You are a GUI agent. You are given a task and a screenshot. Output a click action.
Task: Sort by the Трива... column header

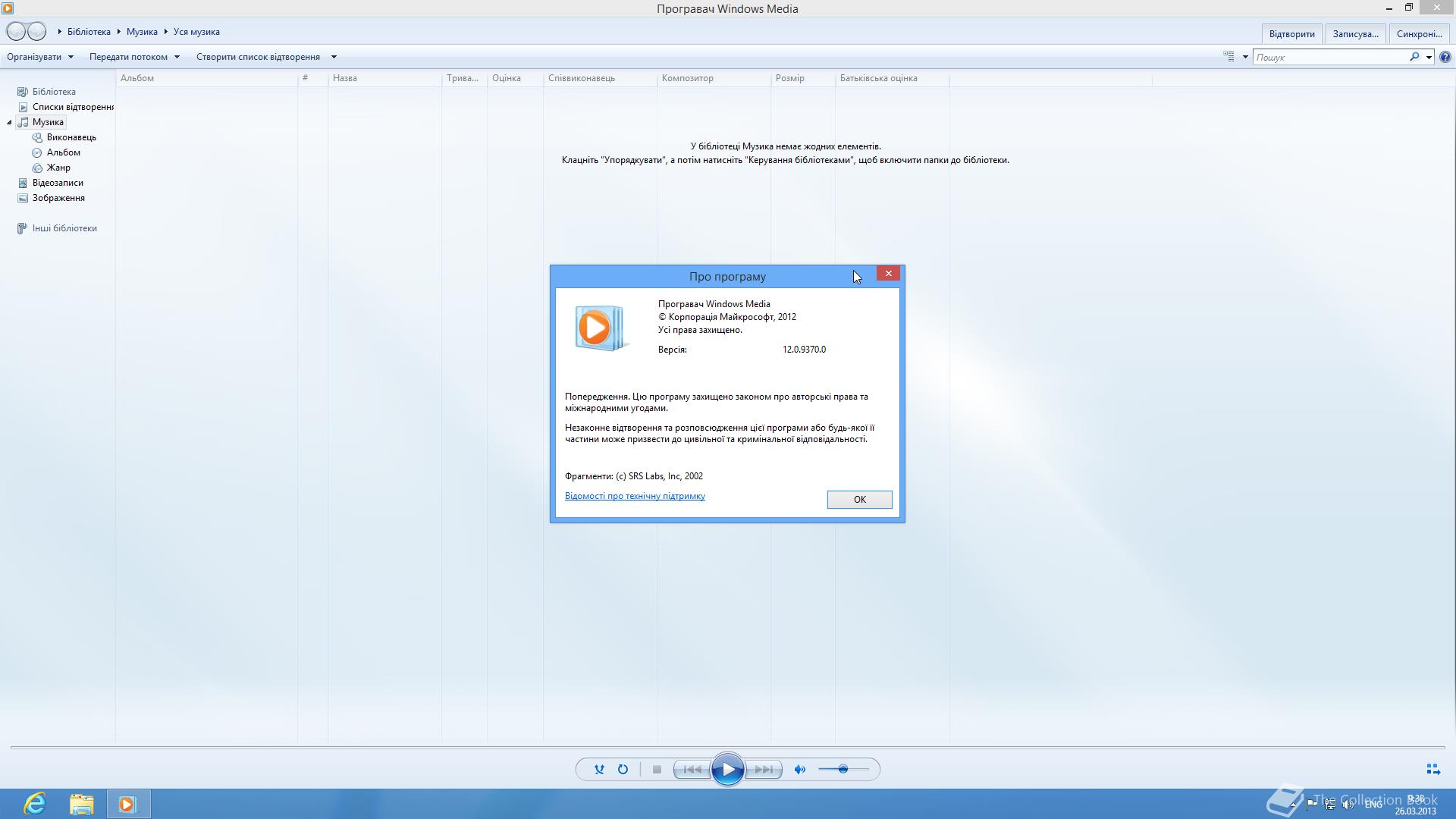[x=464, y=78]
